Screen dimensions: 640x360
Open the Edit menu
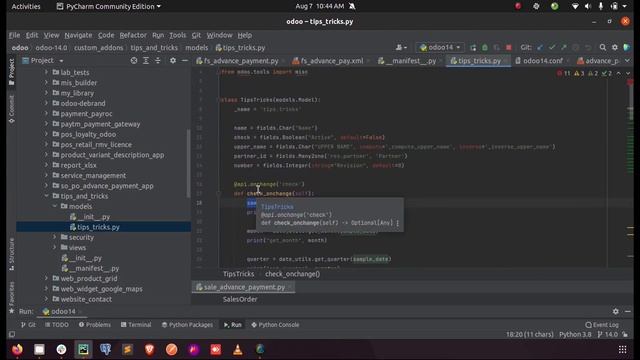click(x=32, y=35)
